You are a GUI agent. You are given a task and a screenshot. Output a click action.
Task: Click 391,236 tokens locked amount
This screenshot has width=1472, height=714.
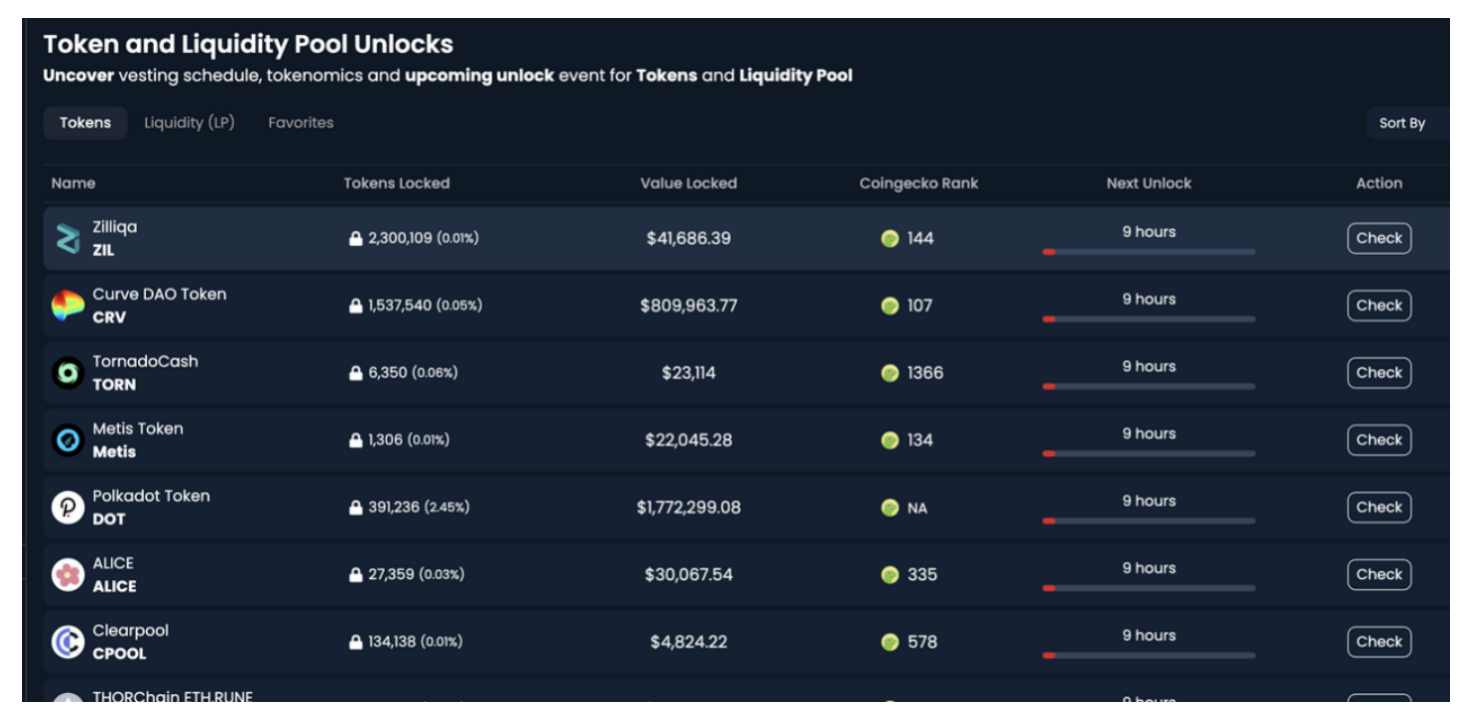(394, 507)
